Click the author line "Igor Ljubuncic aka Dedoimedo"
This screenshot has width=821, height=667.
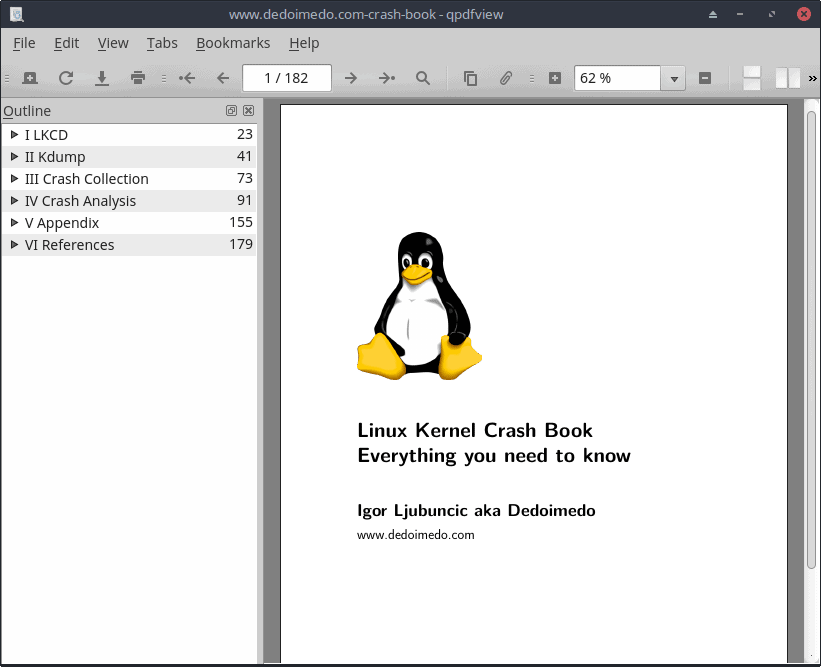tap(476, 510)
